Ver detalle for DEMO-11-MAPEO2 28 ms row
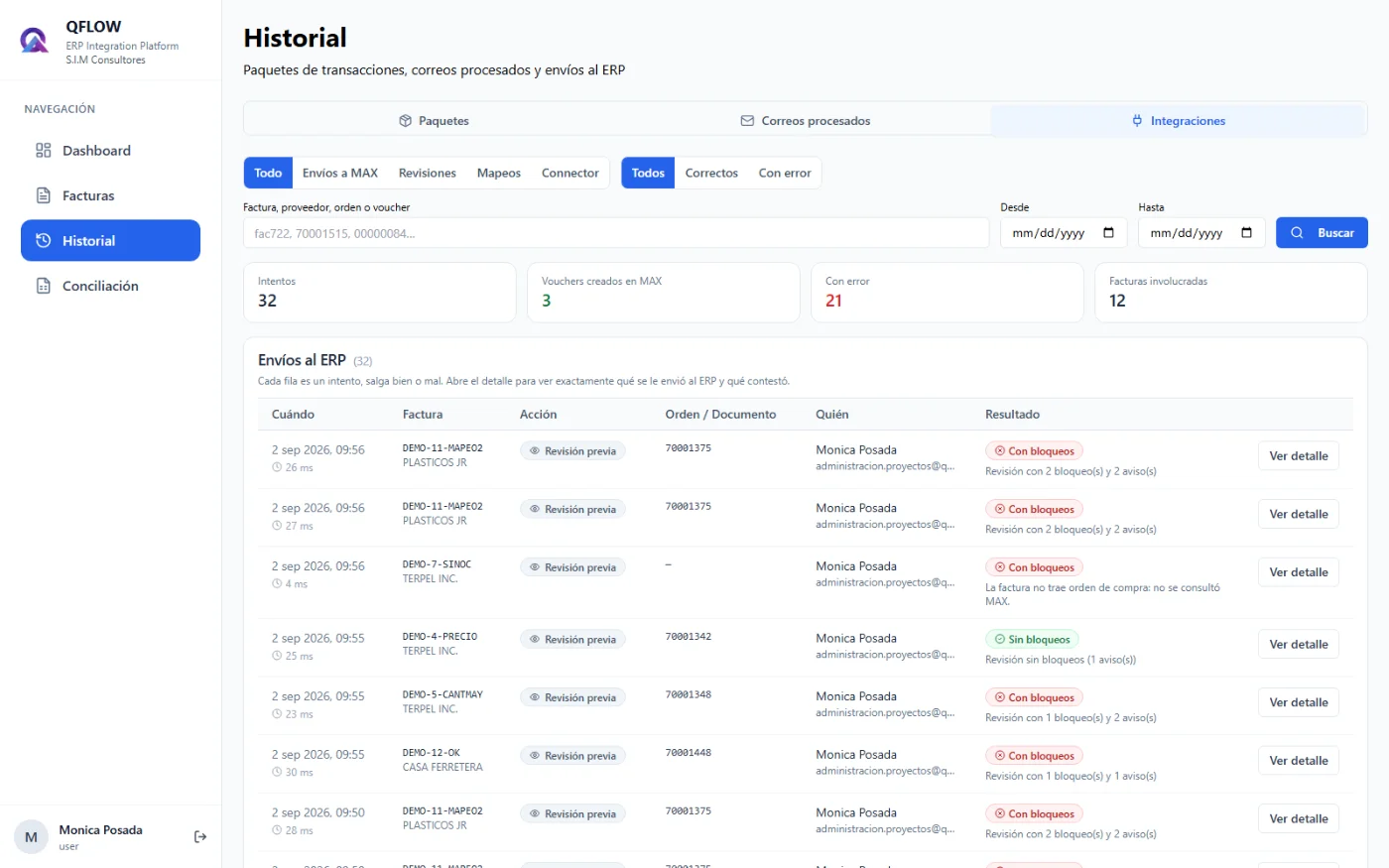The image size is (1389, 868). (x=1299, y=818)
